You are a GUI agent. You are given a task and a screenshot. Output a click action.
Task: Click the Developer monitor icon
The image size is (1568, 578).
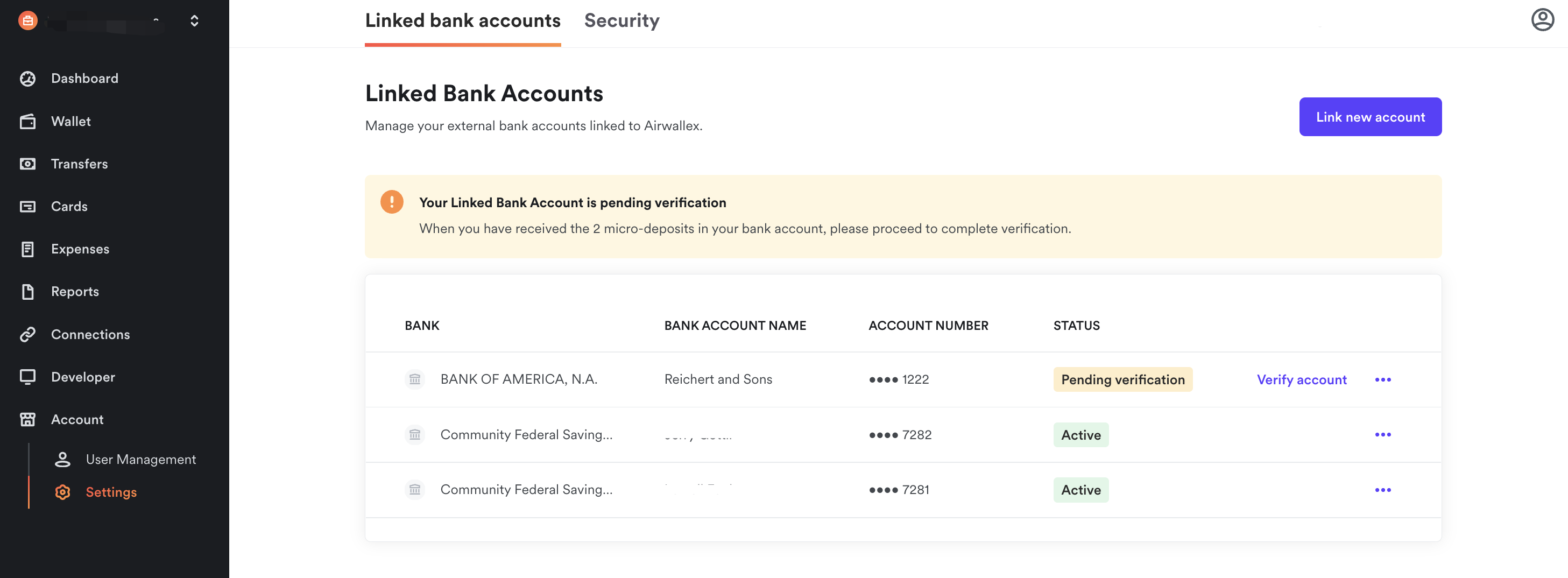coord(27,377)
